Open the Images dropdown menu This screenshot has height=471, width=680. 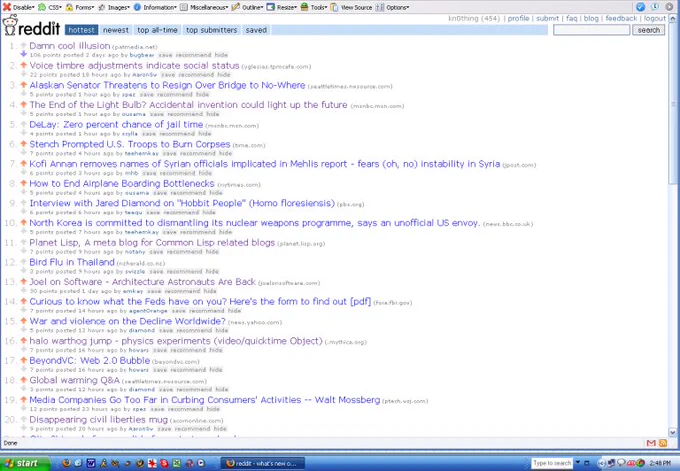click(x=114, y=7)
